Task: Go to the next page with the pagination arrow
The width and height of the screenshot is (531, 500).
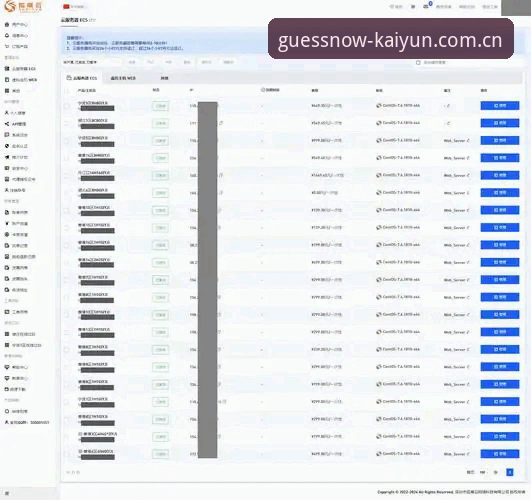Action: point(496,472)
